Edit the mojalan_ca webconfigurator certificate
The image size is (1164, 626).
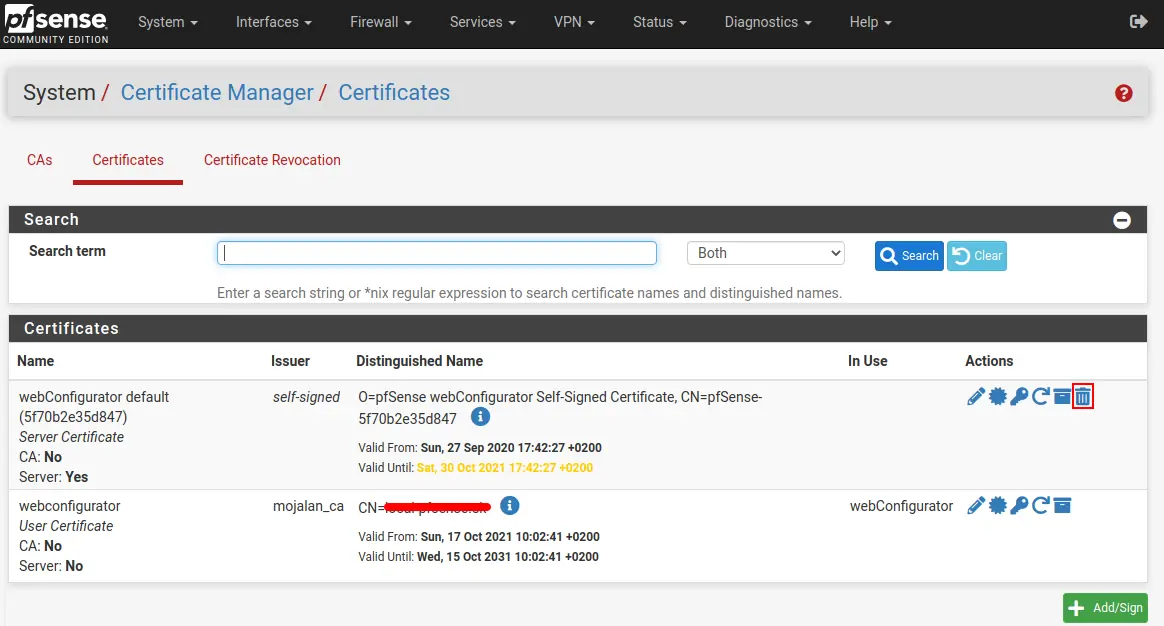(975, 506)
